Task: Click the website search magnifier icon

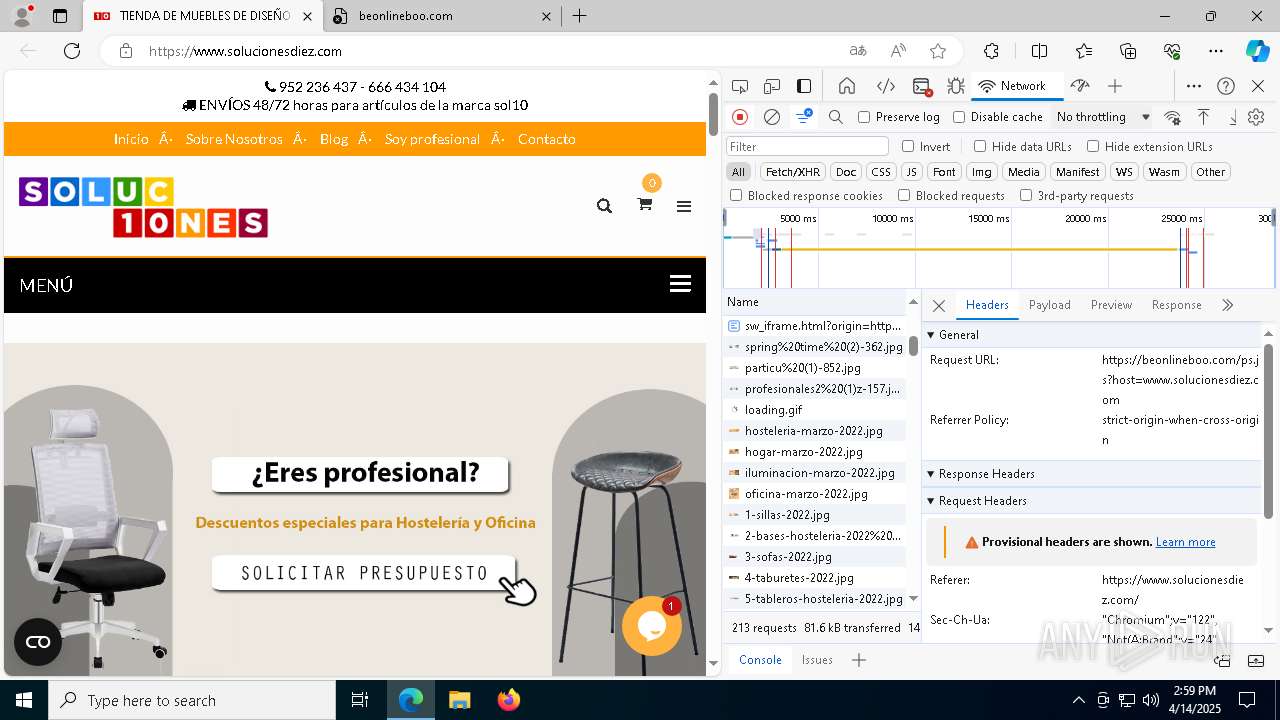Action: (604, 205)
